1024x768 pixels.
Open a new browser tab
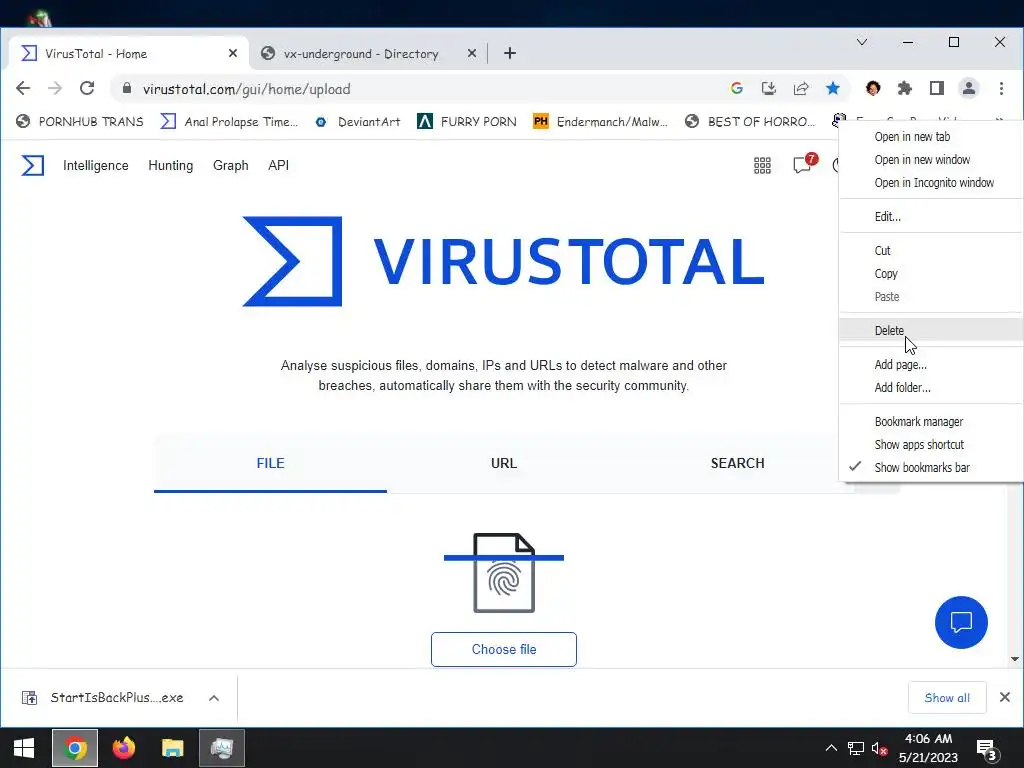510,54
